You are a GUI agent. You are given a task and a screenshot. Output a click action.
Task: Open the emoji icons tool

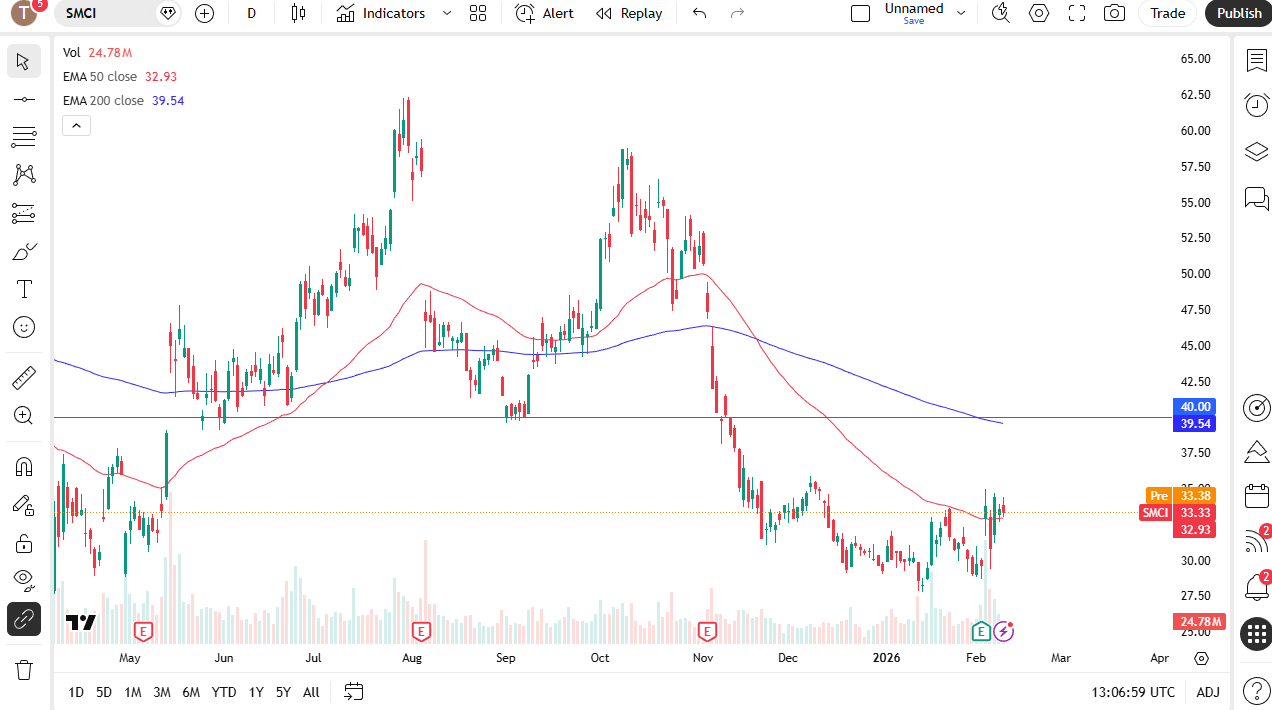point(24,327)
